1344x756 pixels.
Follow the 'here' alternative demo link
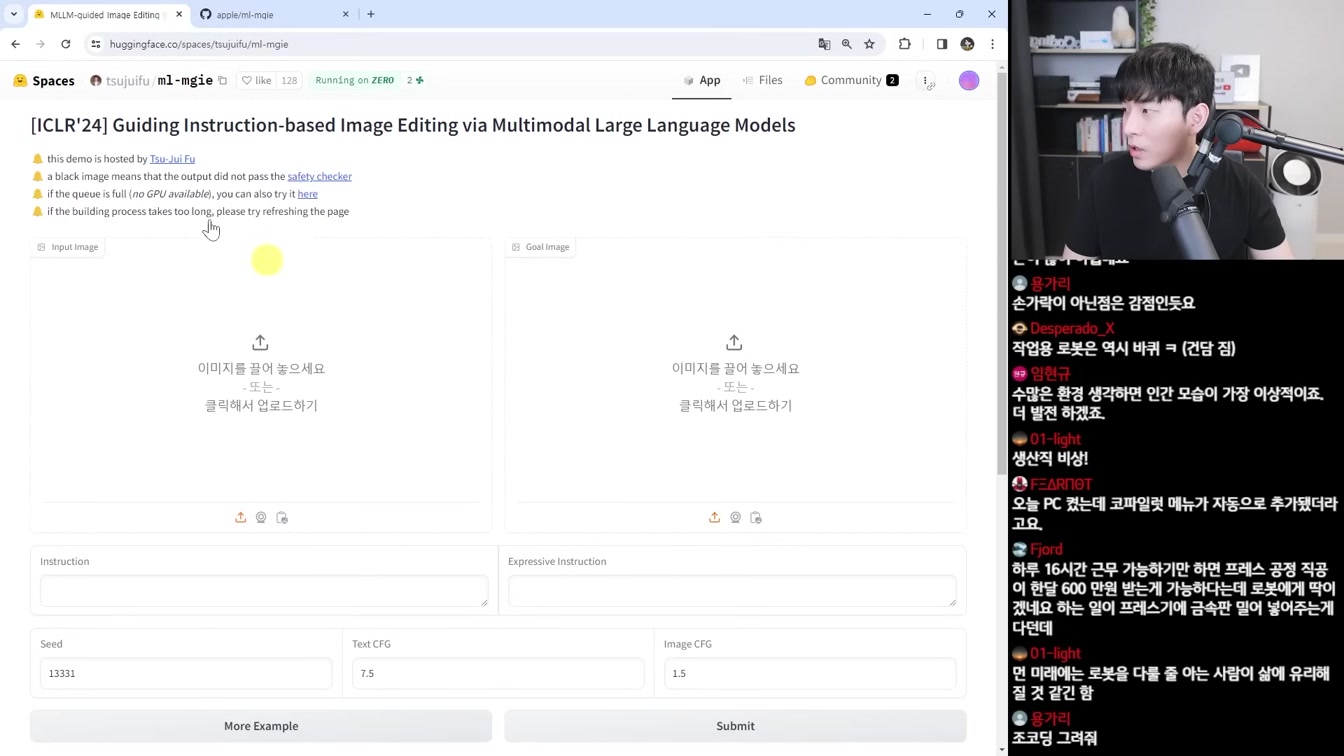pyautogui.click(x=307, y=194)
